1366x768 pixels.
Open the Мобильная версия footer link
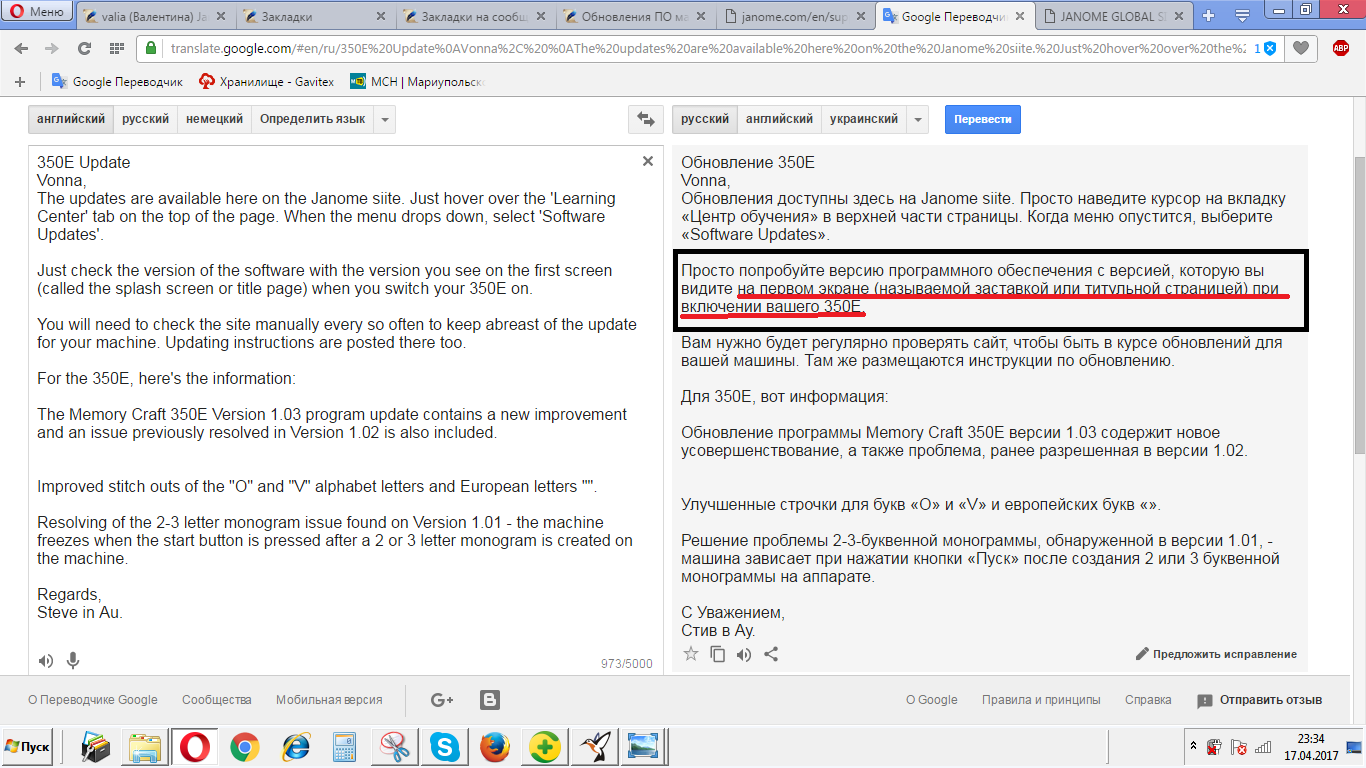(x=329, y=700)
